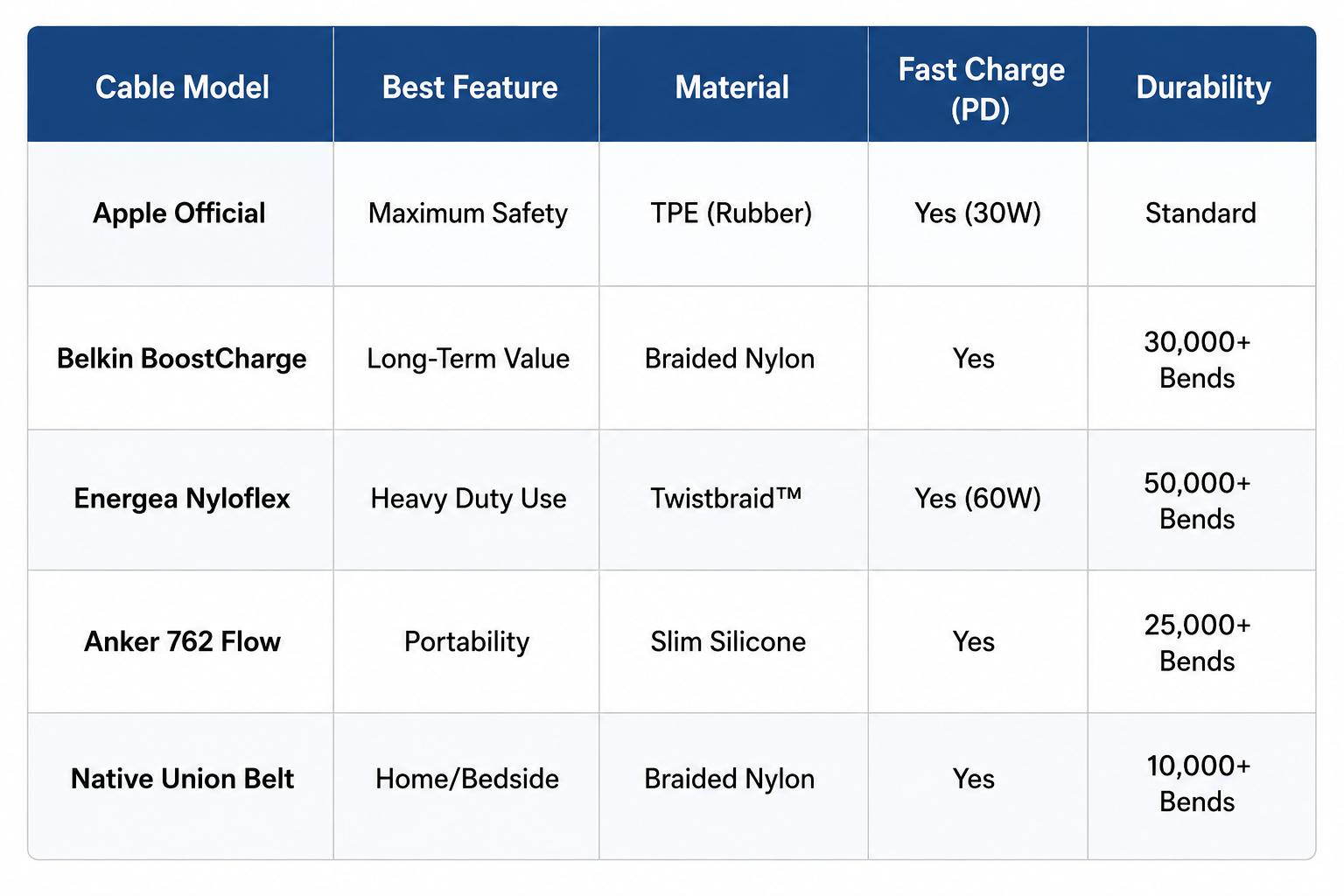This screenshot has height=896, width=1344.
Task: Click the Maximum Safety cell
Action: pos(467,213)
